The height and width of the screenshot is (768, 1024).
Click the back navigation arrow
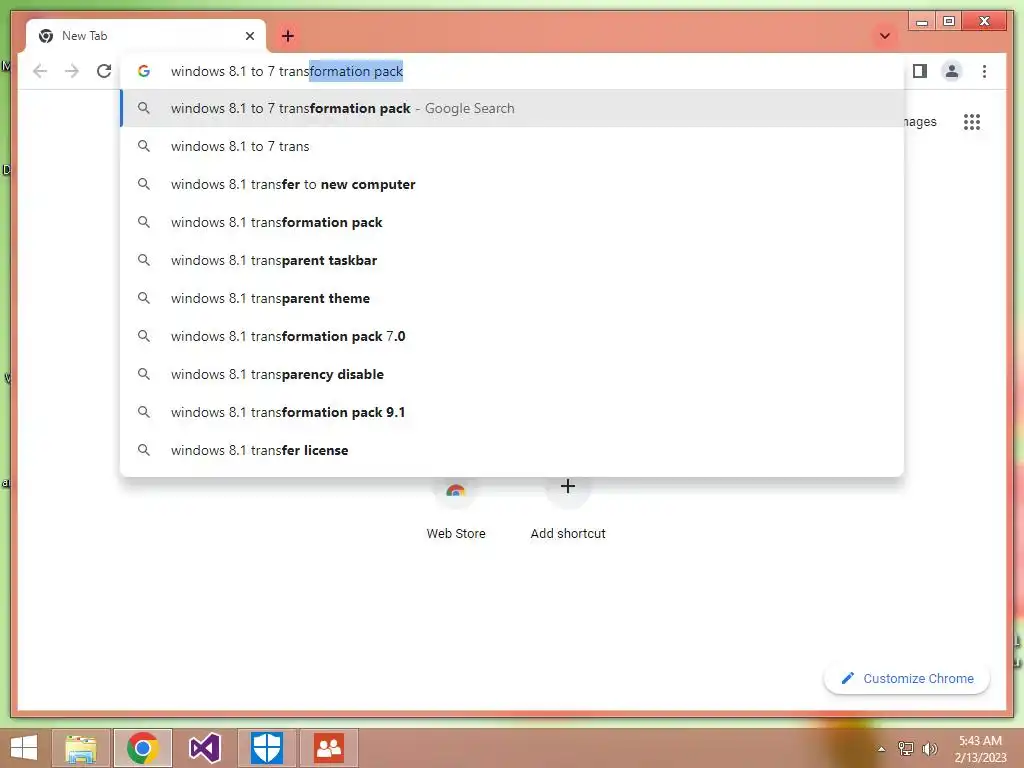tap(40, 71)
